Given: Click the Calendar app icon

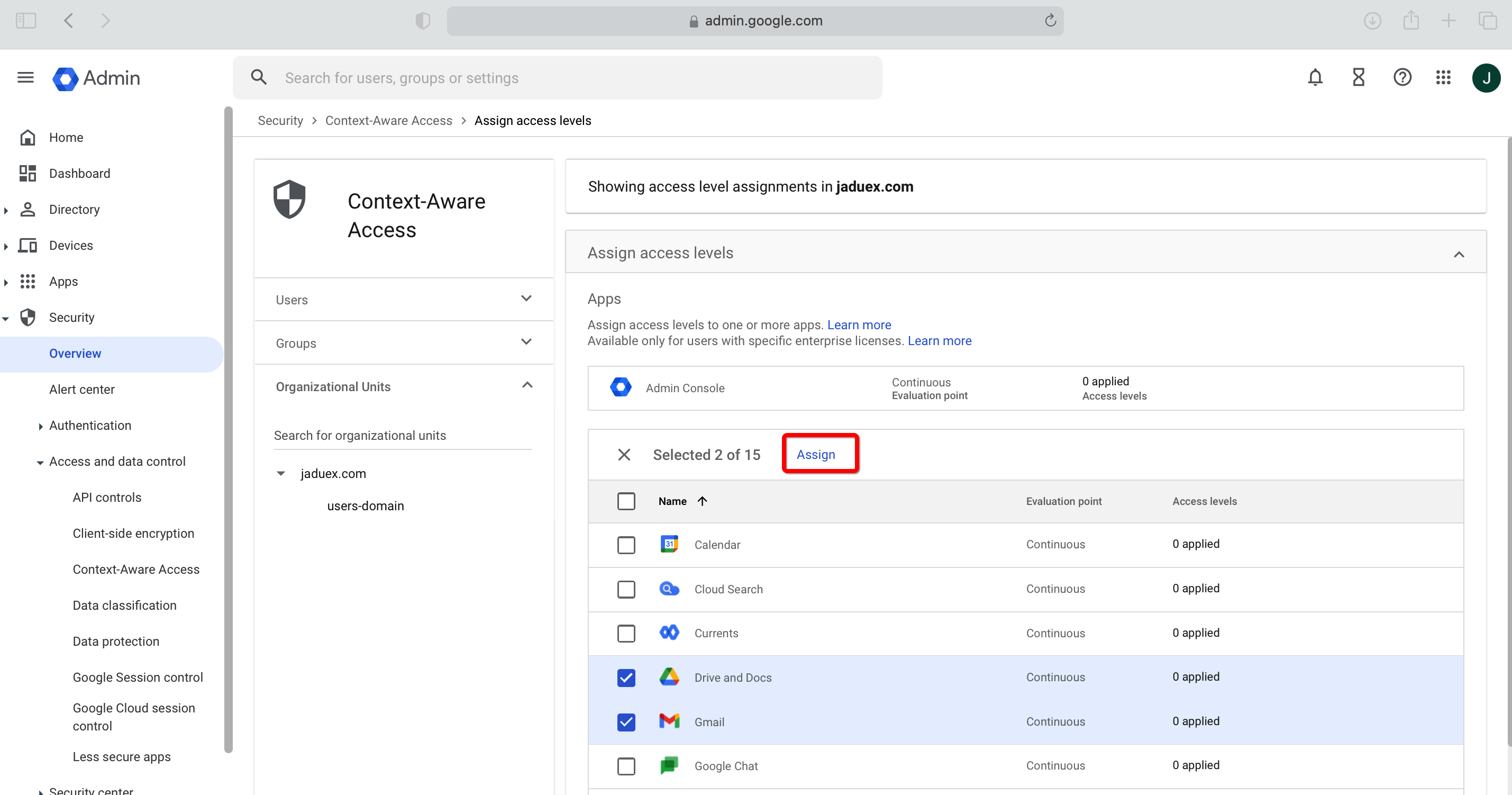Looking at the screenshot, I should [669, 544].
